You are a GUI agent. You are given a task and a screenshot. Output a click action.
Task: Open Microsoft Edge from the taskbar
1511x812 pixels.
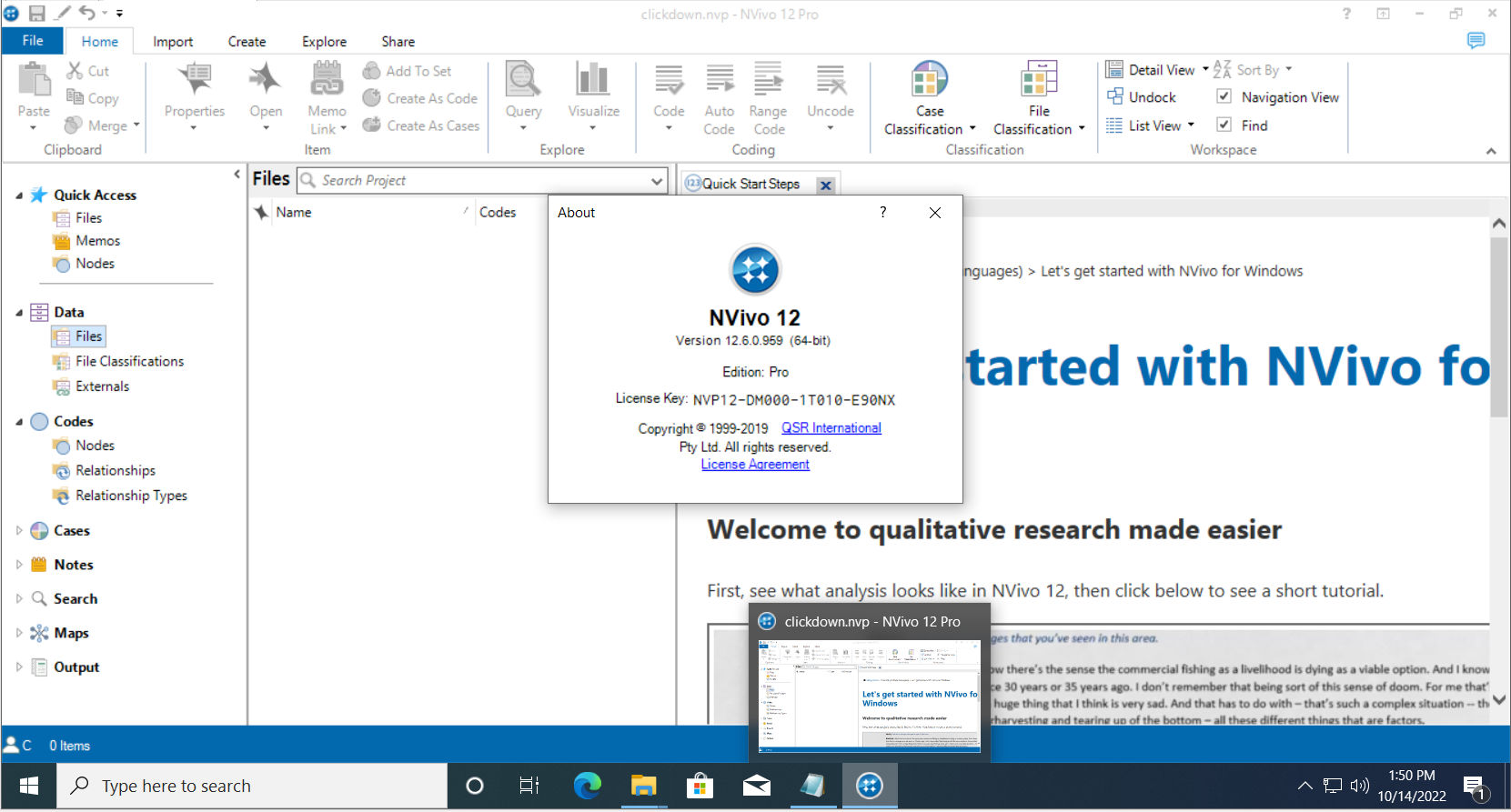coord(587,786)
